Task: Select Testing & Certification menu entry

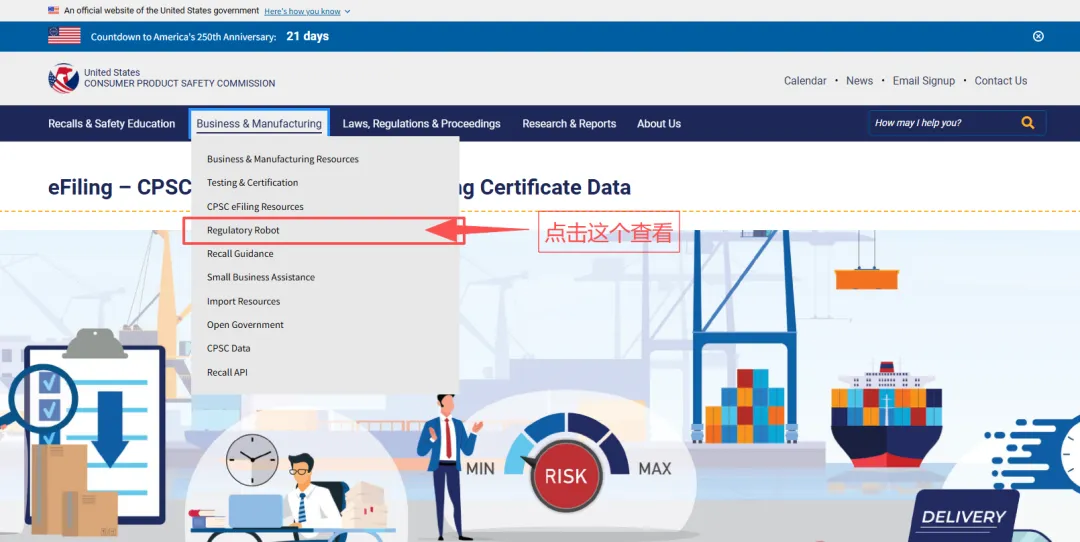Action: (252, 183)
